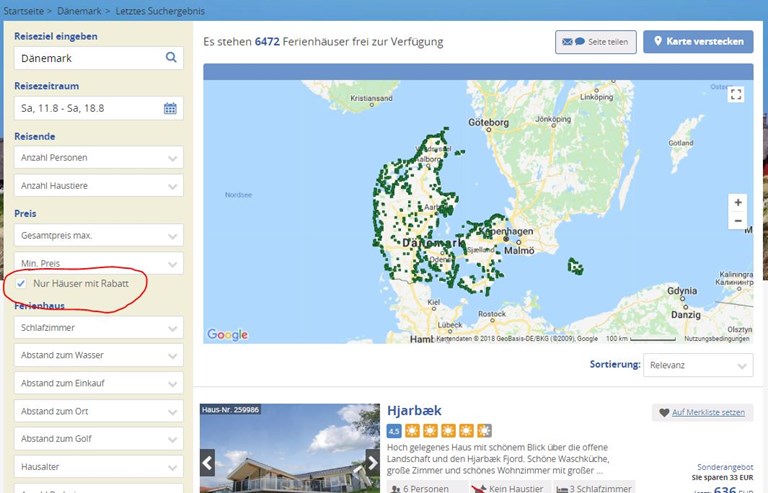Zoom out on the map with minus
Viewport: 768px width, 493px height.
[x=738, y=221]
